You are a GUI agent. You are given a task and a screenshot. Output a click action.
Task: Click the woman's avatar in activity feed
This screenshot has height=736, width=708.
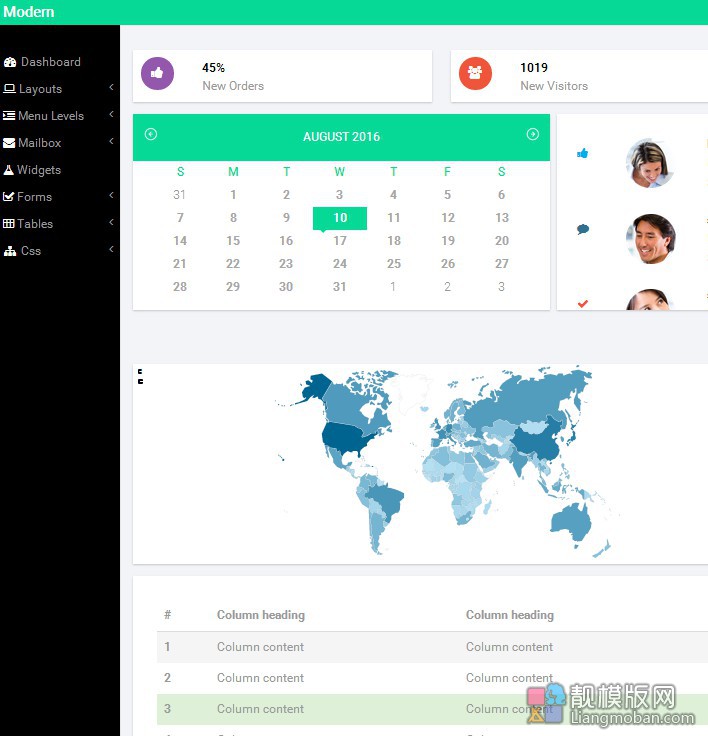tap(650, 163)
